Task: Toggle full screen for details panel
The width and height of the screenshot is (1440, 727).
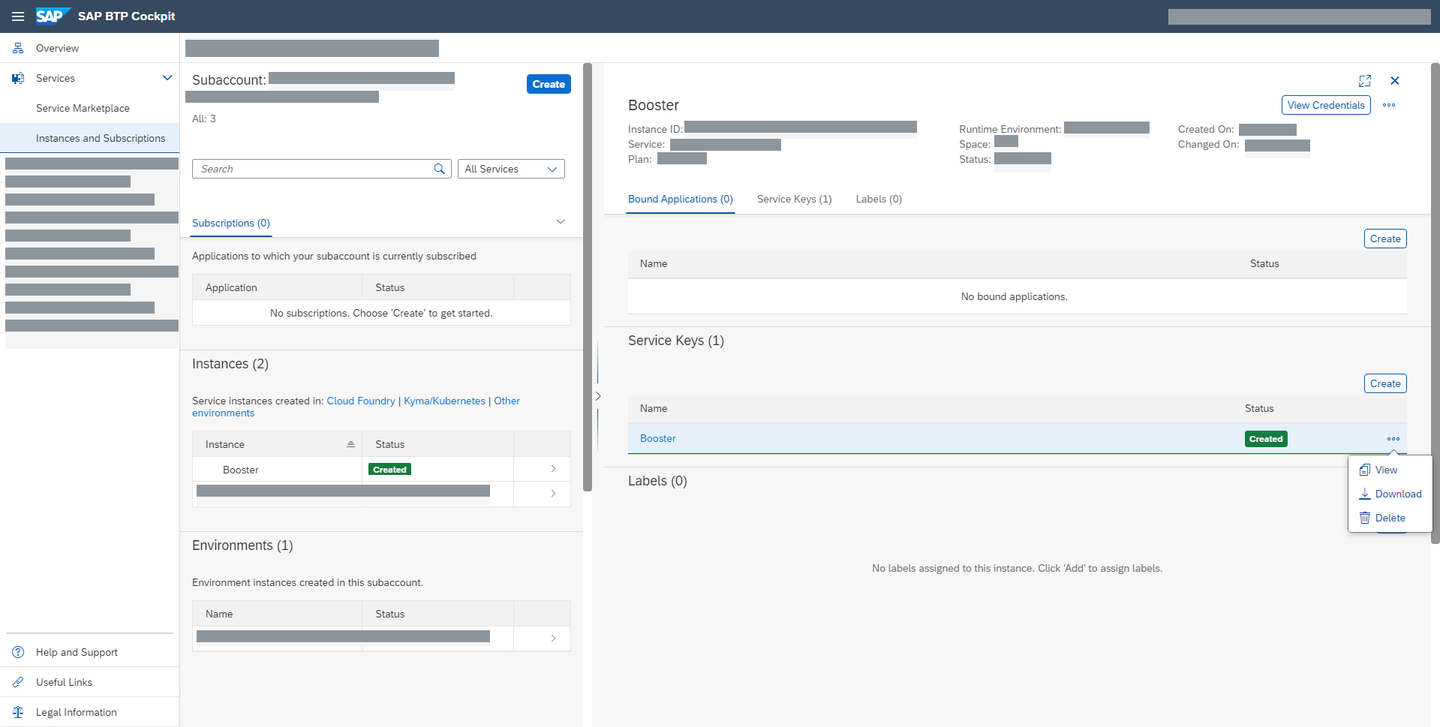Action: pyautogui.click(x=1365, y=81)
